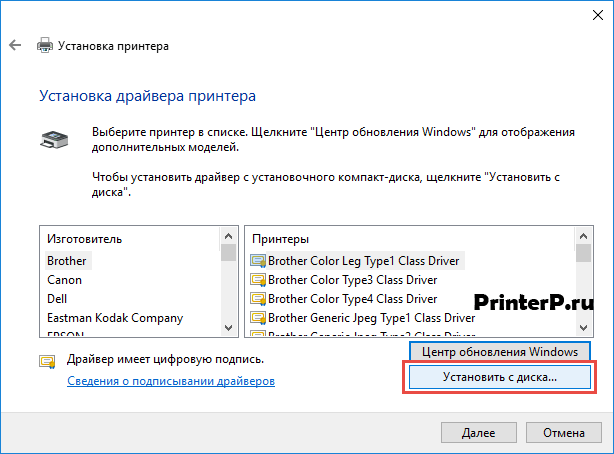Choose Dell from the manufacturers
The width and height of the screenshot is (614, 454).
coord(57,299)
